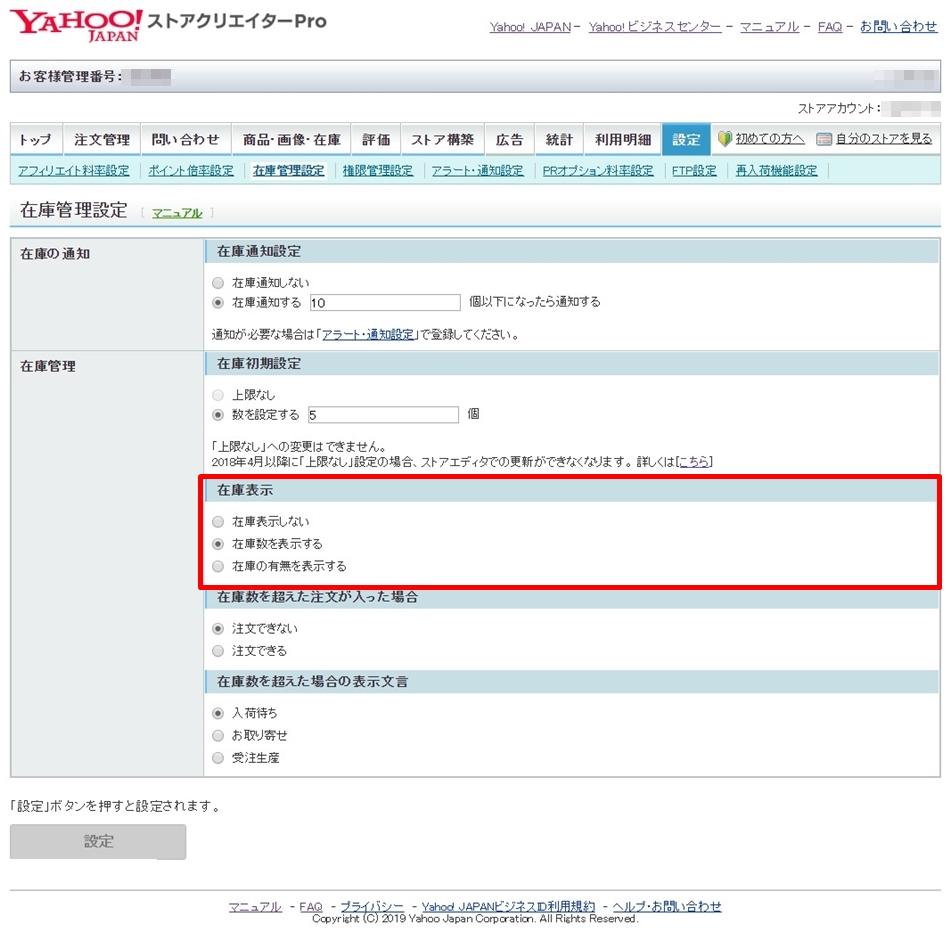Viewport: 950px width, 932px height.
Task: Click the stock notification threshold field
Action: point(385,302)
